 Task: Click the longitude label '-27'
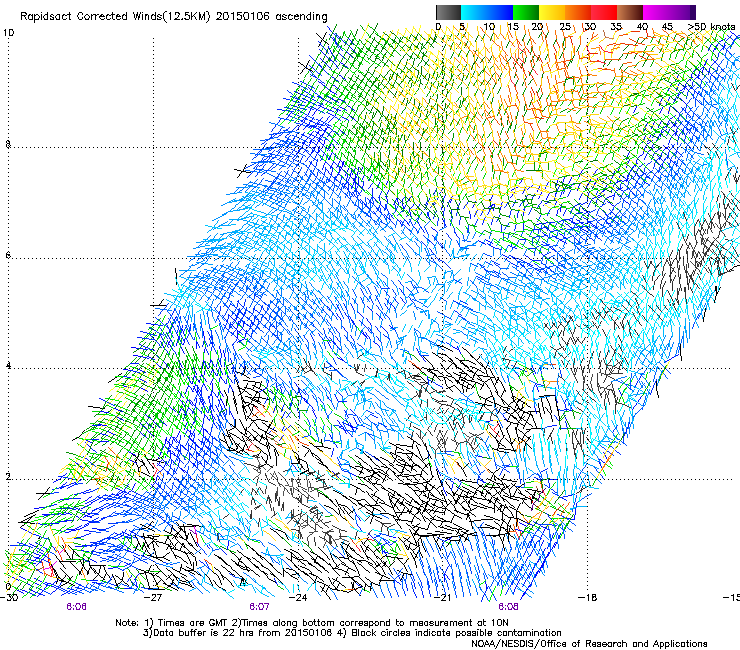153,597
